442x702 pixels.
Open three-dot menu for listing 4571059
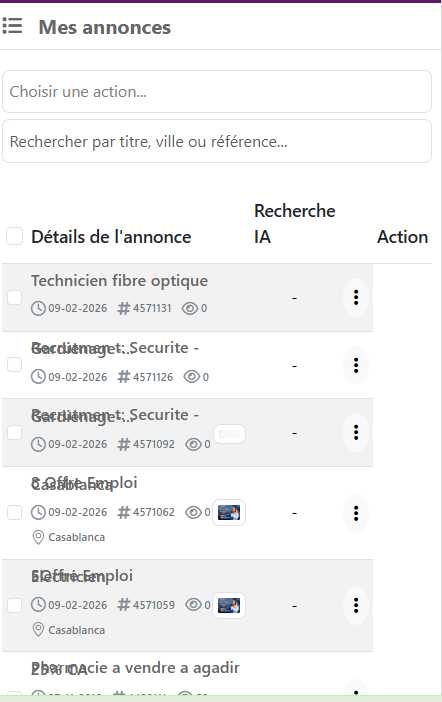tap(356, 605)
